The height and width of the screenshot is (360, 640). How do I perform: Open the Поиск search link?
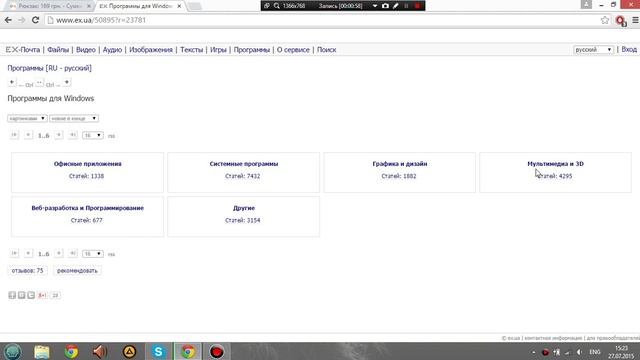[327, 50]
